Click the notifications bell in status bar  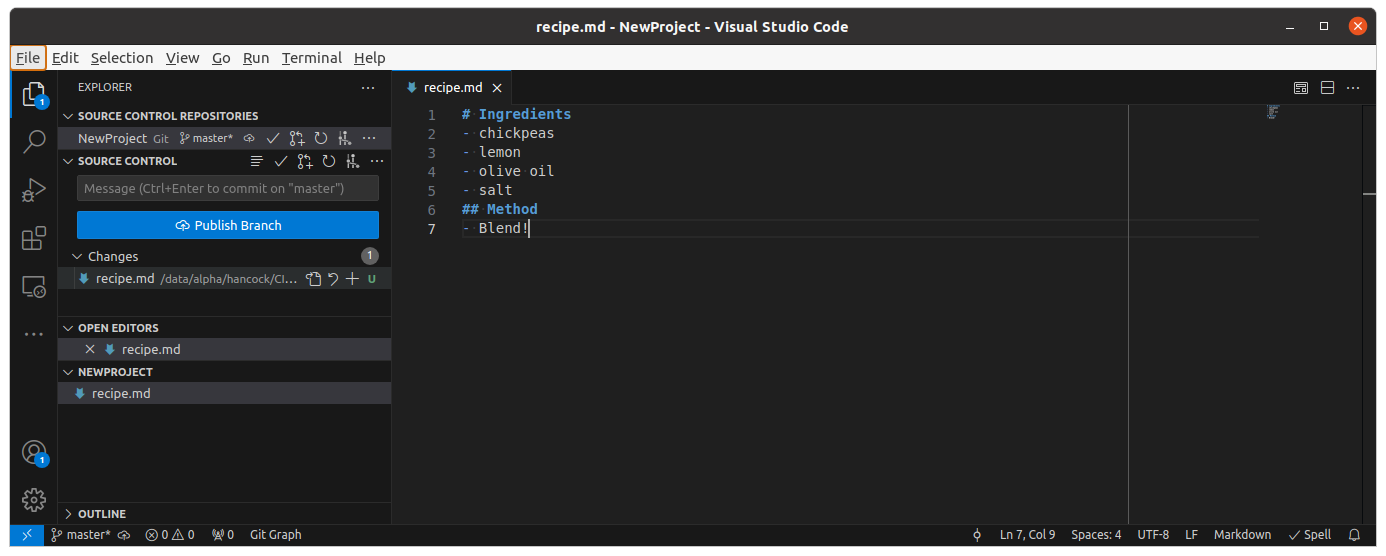coord(1354,535)
